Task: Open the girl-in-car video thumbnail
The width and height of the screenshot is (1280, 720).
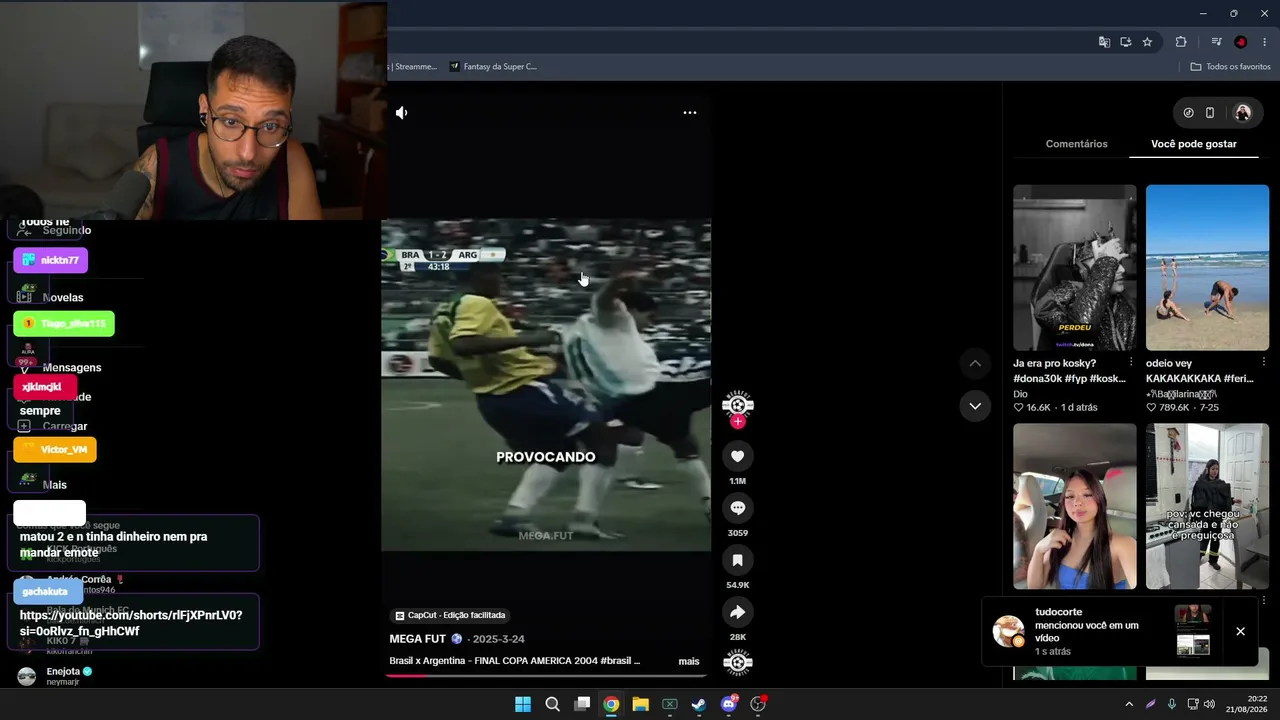Action: 1075,507
